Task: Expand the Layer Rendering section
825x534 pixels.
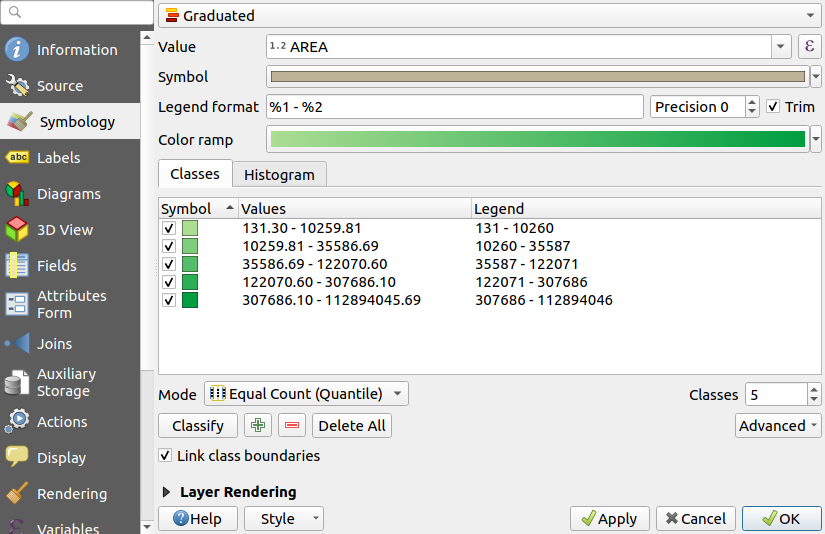Action: [x=166, y=492]
